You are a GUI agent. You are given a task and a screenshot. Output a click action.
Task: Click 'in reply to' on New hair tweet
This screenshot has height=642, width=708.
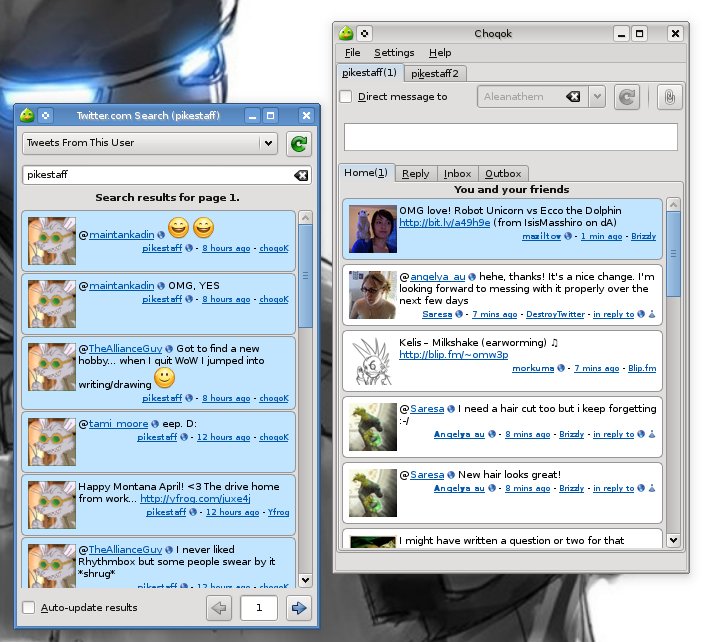click(x=614, y=488)
